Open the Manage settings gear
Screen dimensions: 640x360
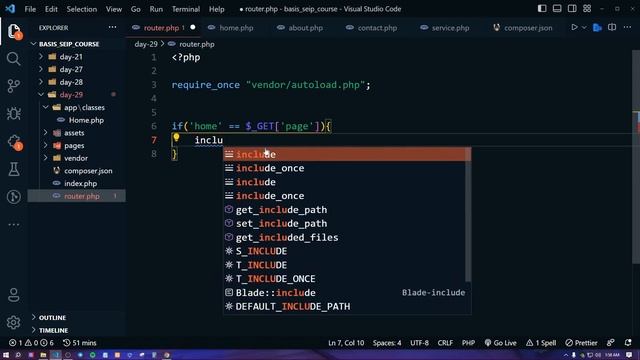[13, 322]
